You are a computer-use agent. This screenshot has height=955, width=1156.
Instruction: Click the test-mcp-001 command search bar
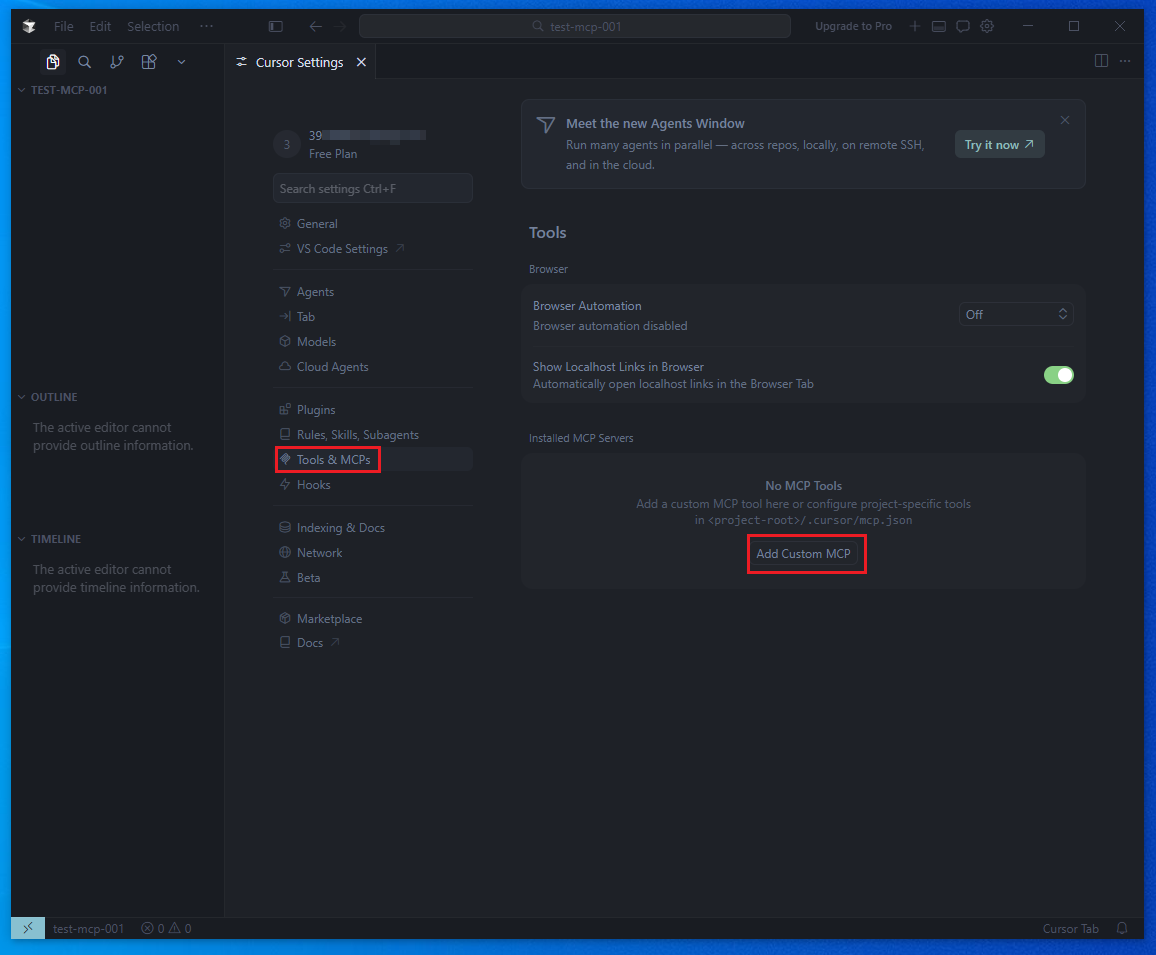point(575,27)
